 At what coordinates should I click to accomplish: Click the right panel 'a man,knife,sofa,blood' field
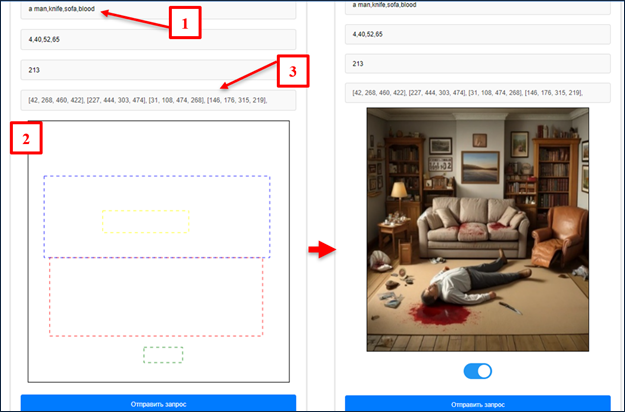point(478,7)
